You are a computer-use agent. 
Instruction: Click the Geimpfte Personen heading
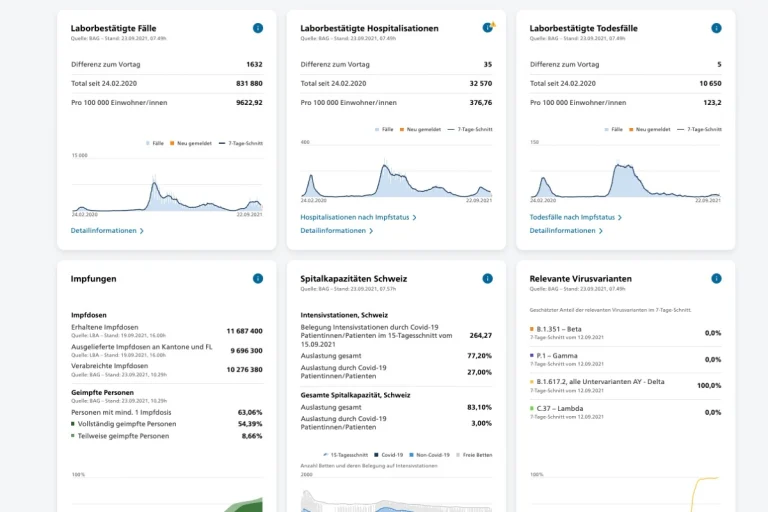(x=102, y=392)
